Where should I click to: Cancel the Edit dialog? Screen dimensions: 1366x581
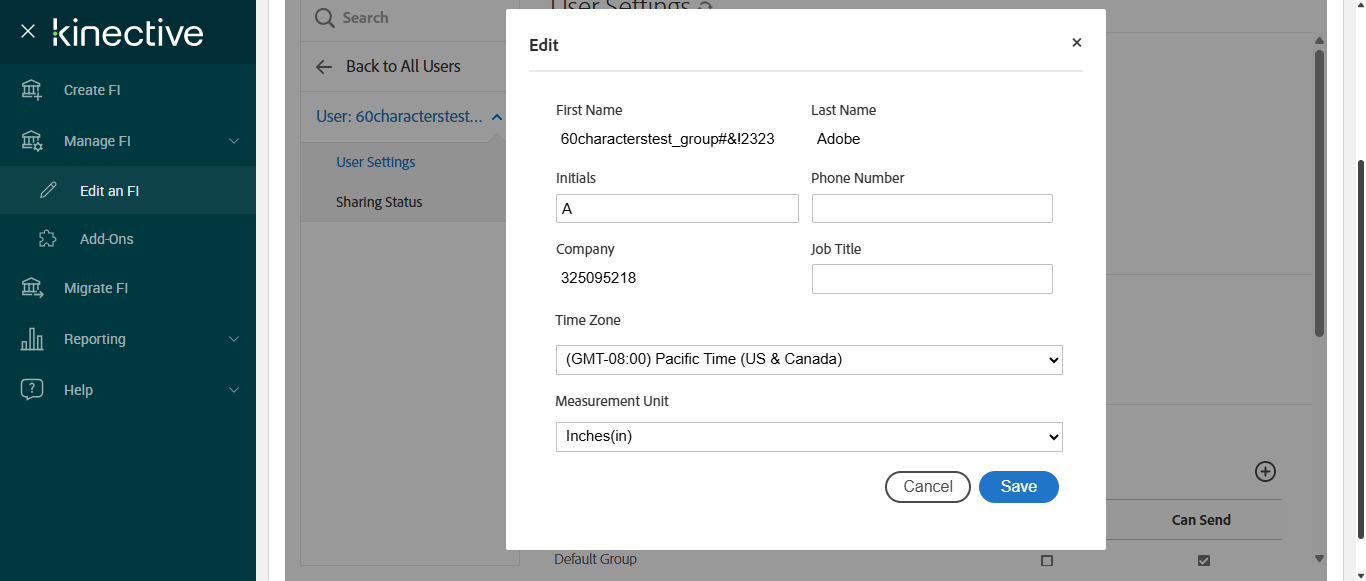927,487
